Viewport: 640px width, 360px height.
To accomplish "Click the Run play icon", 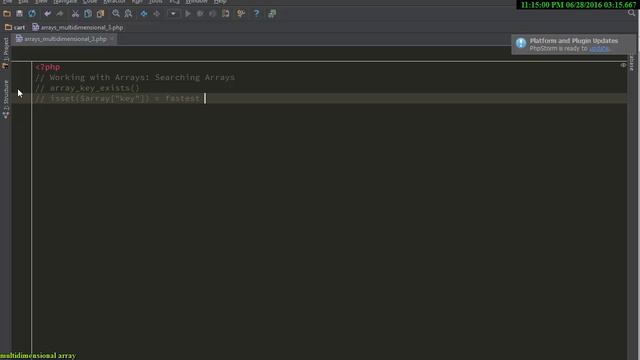I will [x=188, y=13].
